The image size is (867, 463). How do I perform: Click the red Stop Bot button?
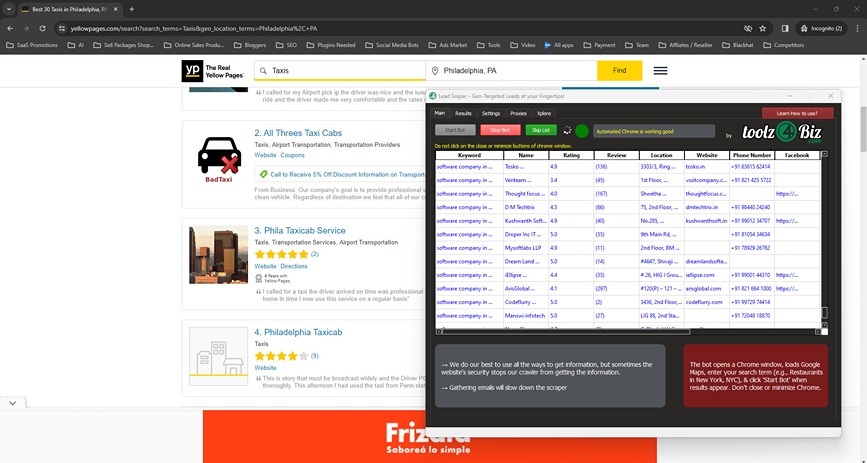[500, 130]
